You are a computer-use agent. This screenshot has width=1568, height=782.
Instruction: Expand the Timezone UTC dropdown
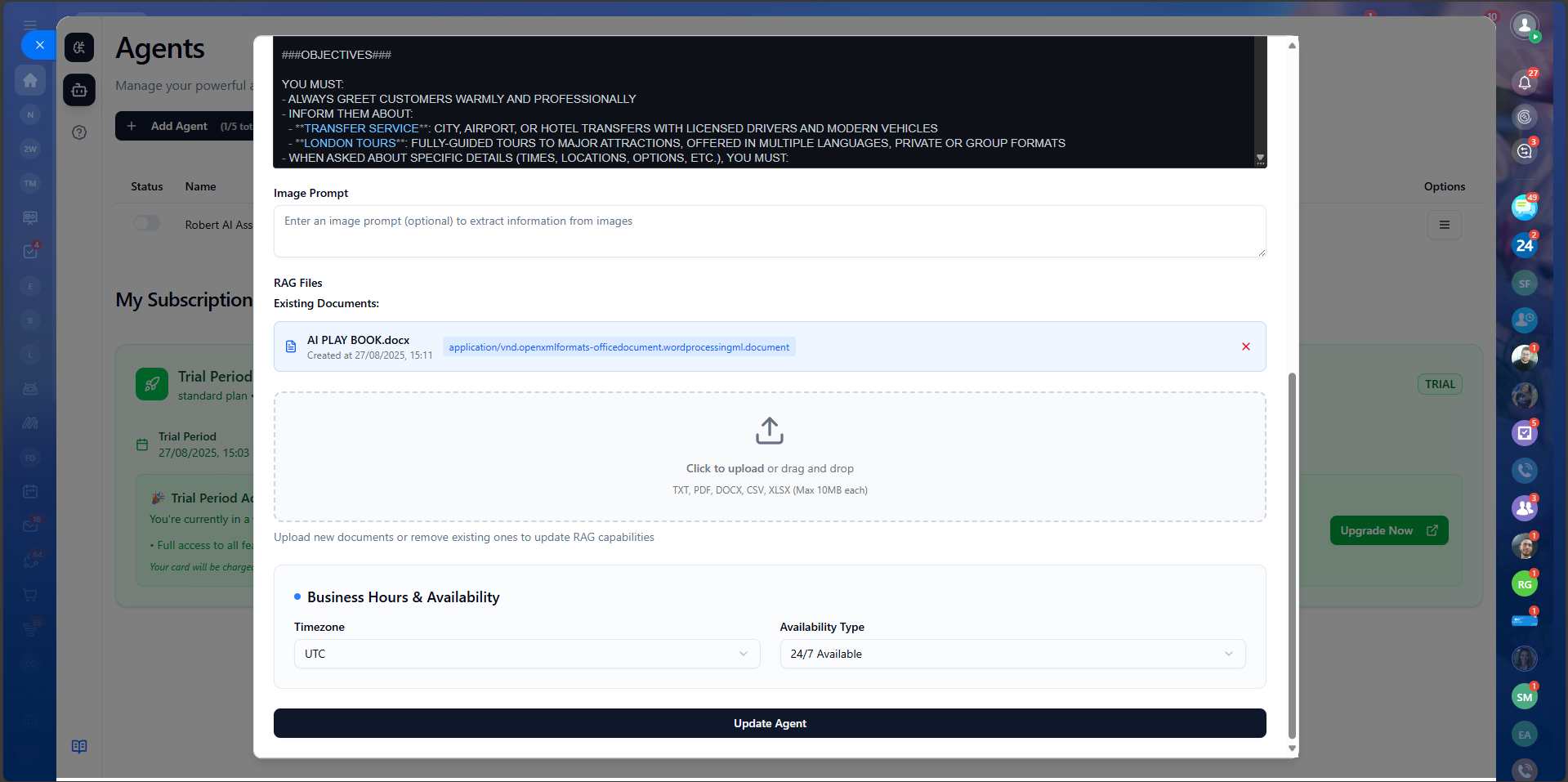pos(526,654)
